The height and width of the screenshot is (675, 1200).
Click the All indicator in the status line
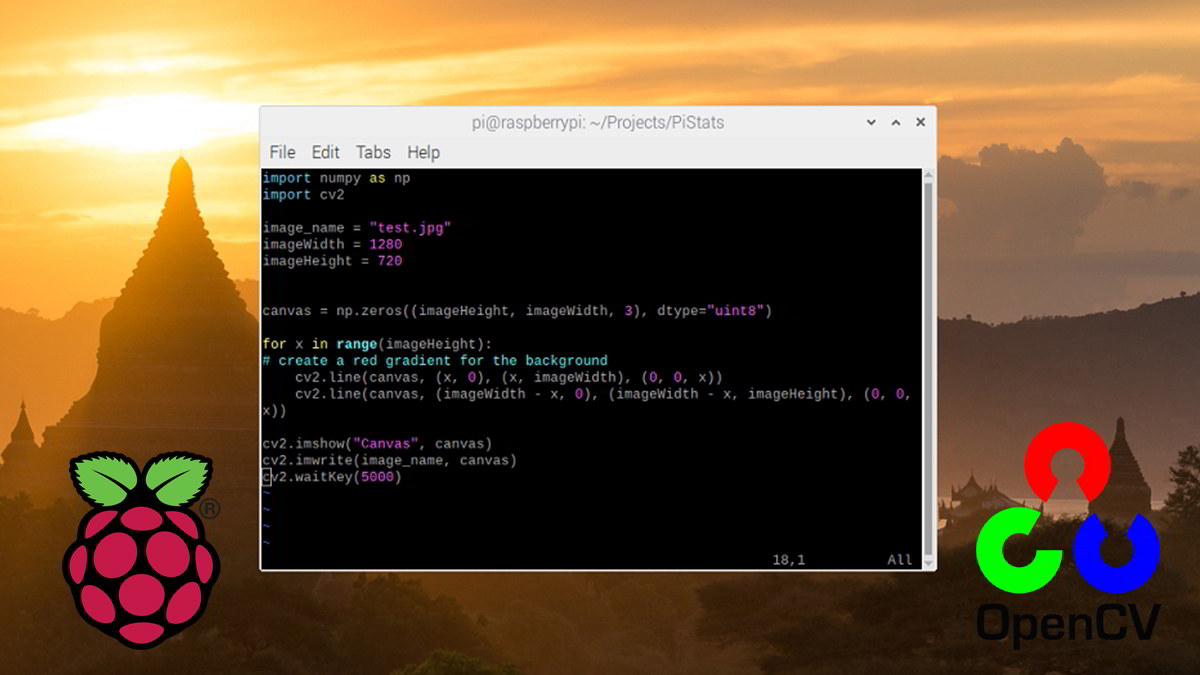(898, 560)
